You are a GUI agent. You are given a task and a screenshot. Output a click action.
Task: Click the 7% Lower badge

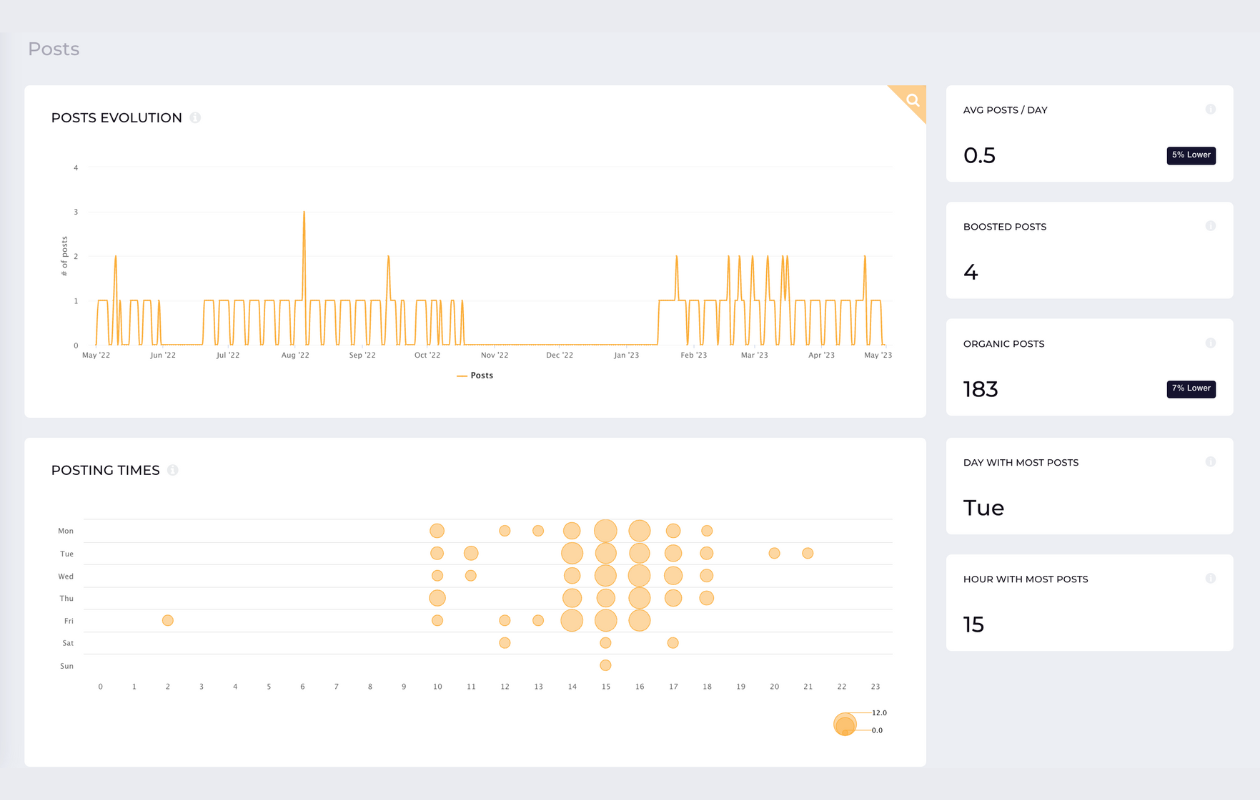[1191, 388]
